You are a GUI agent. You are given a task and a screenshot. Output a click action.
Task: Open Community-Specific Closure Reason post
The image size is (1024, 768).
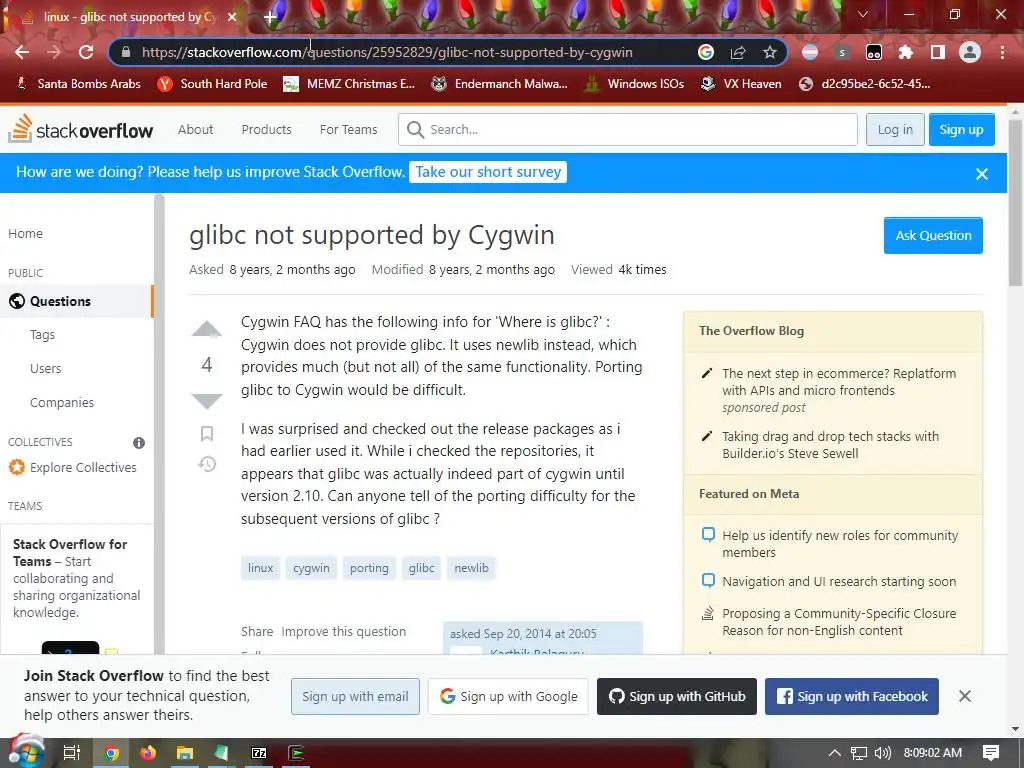839,622
